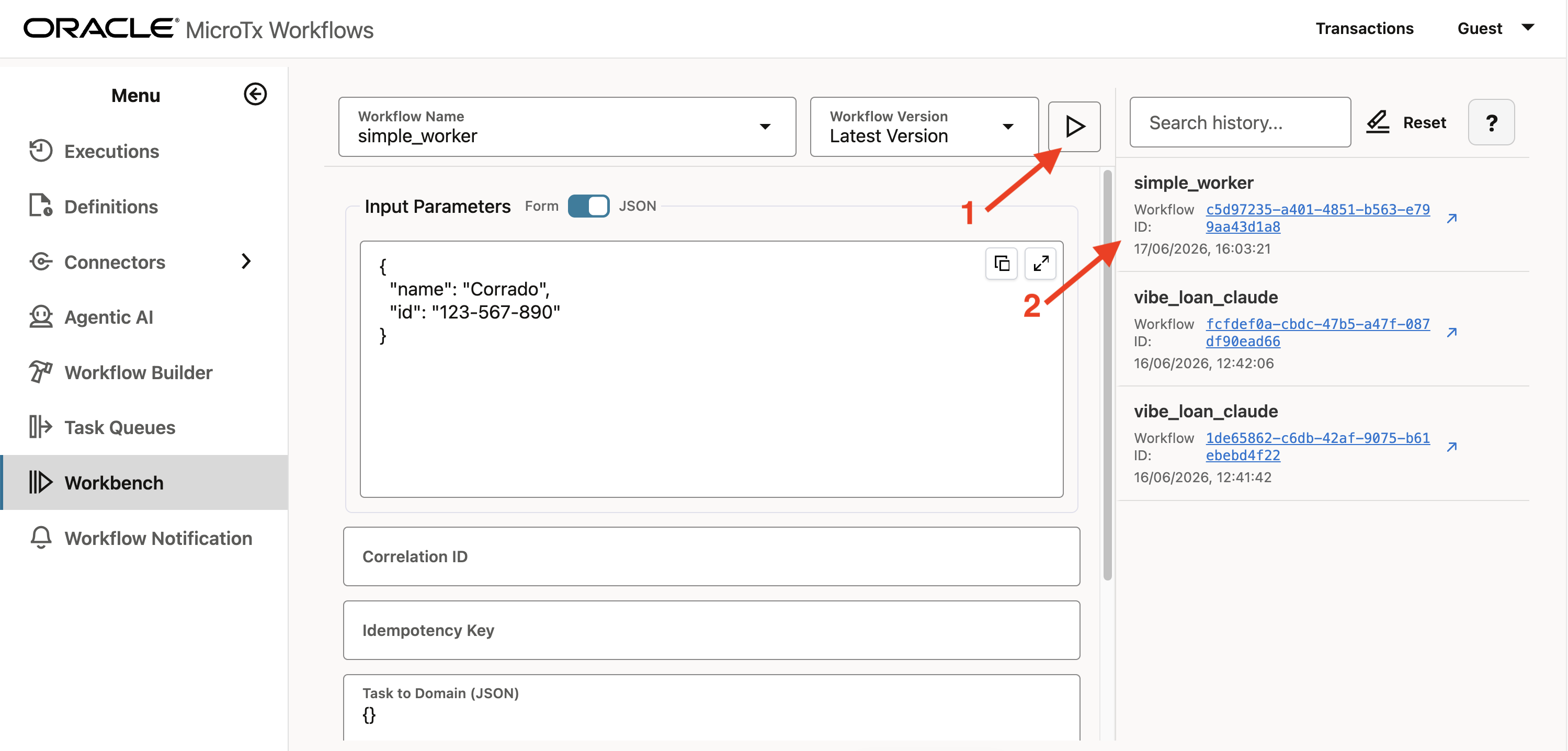Click the Input Parameters heading
Screen dimensions: 1568x751
(438, 207)
